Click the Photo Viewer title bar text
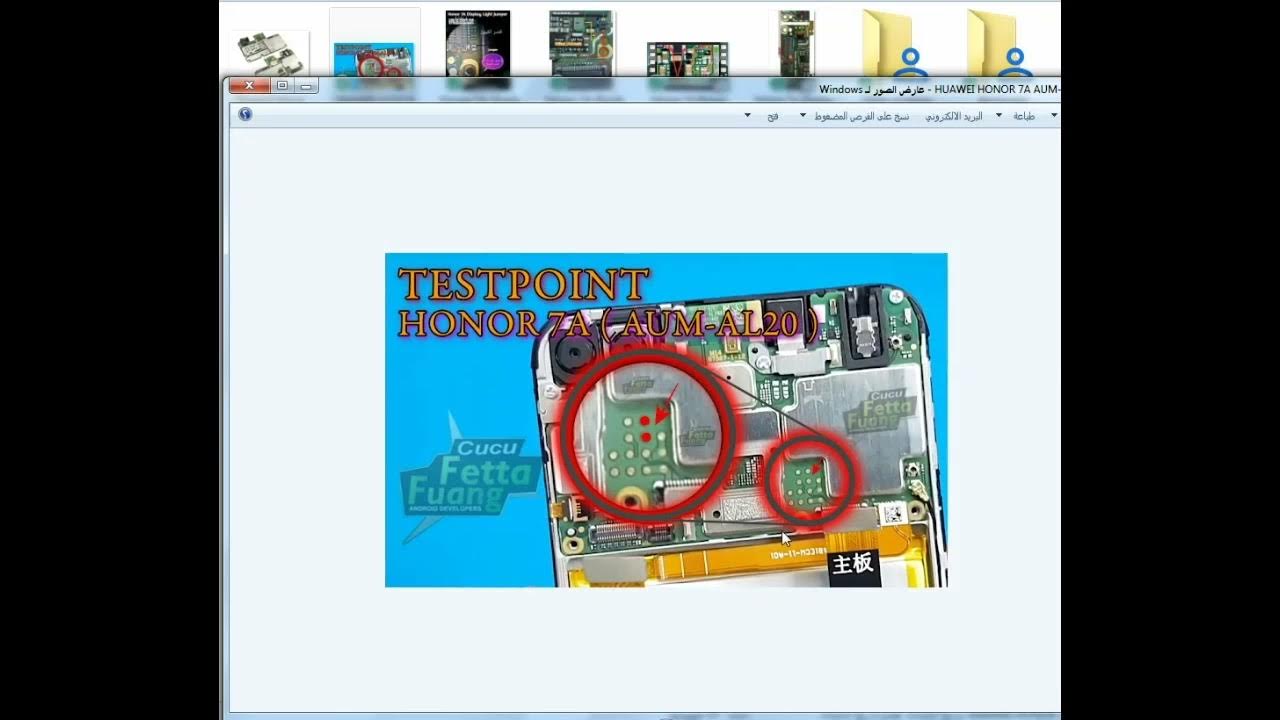Screen dimensions: 1280x720 [939, 89]
